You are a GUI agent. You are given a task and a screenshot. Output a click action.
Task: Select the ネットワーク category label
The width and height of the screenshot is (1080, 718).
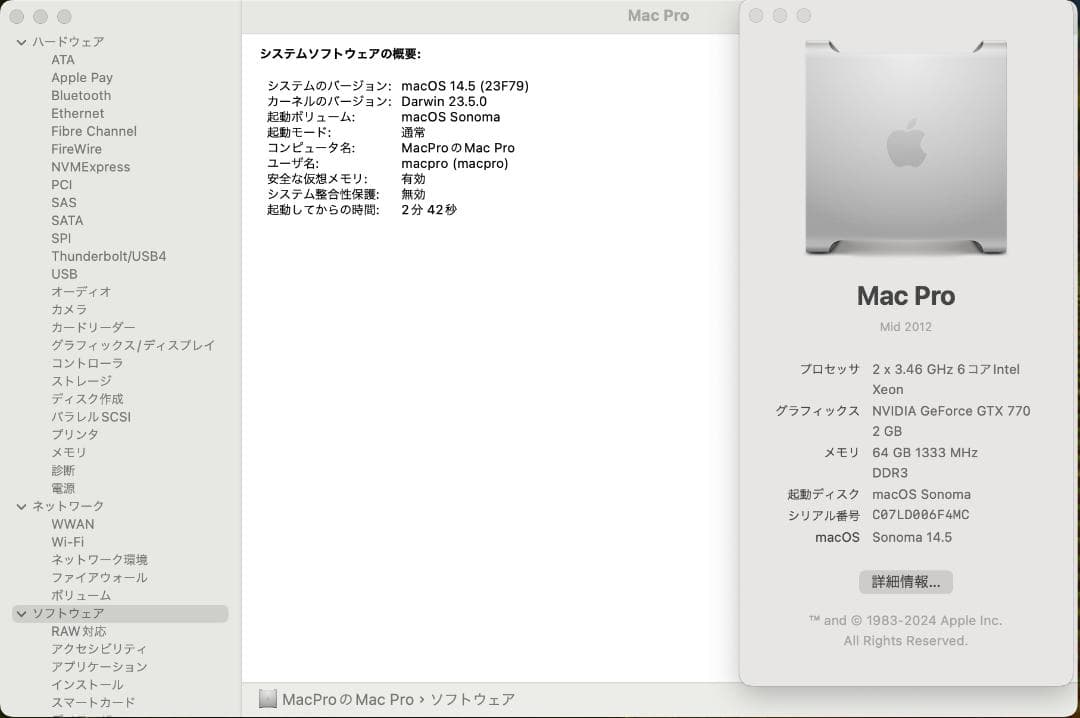tap(68, 506)
